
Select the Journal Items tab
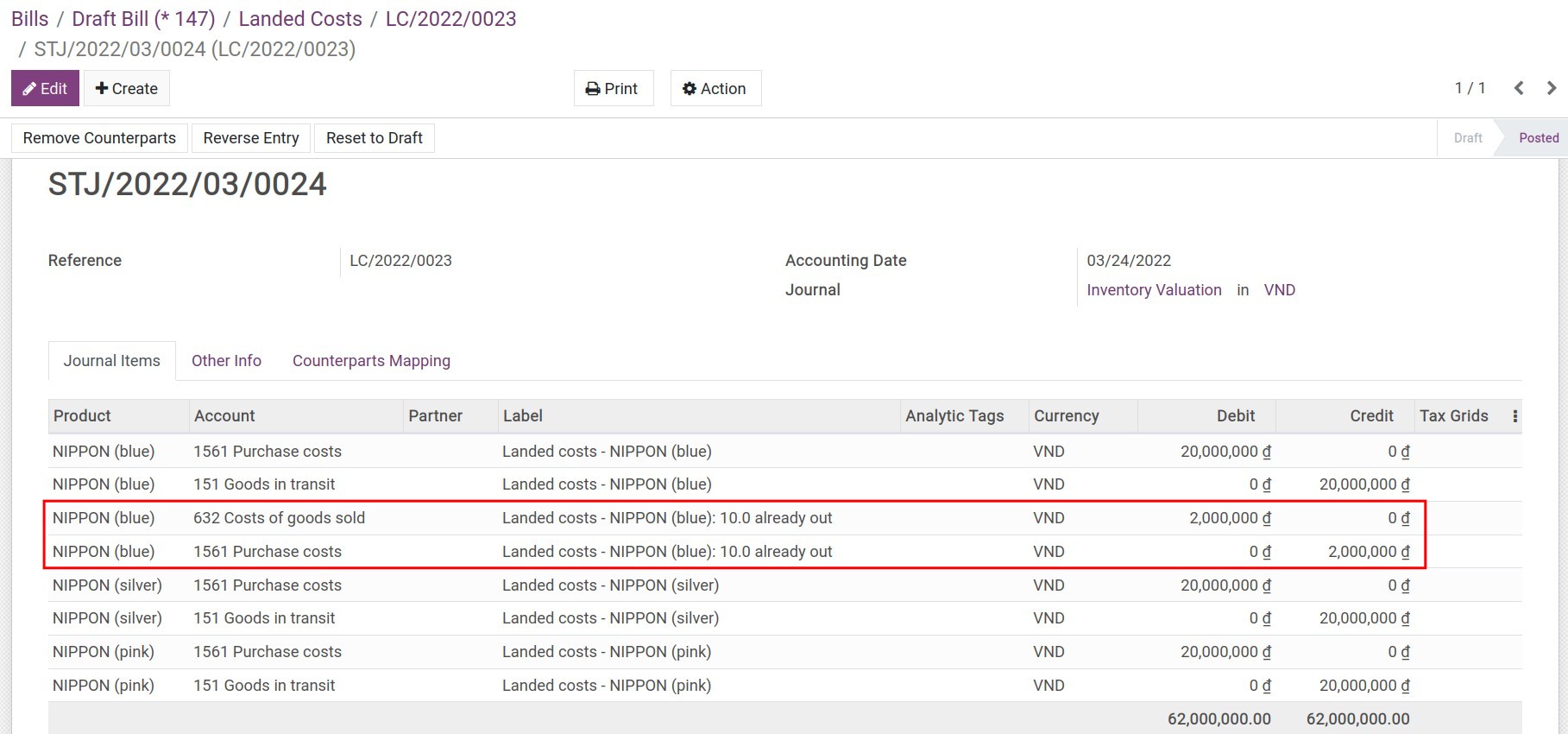(111, 361)
